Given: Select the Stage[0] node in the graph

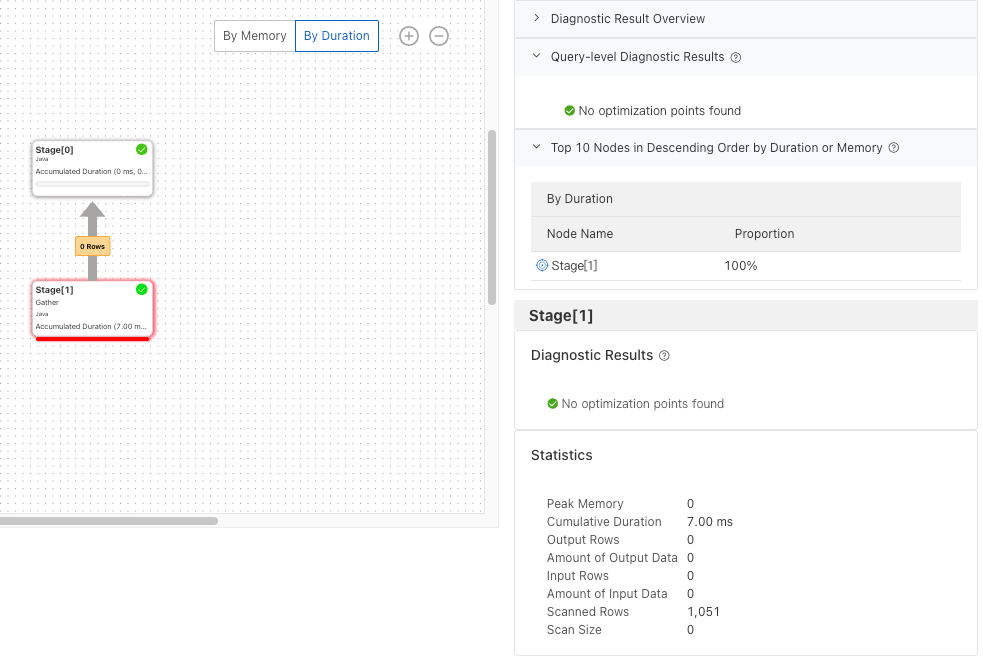Looking at the screenshot, I should pyautogui.click(x=92, y=168).
